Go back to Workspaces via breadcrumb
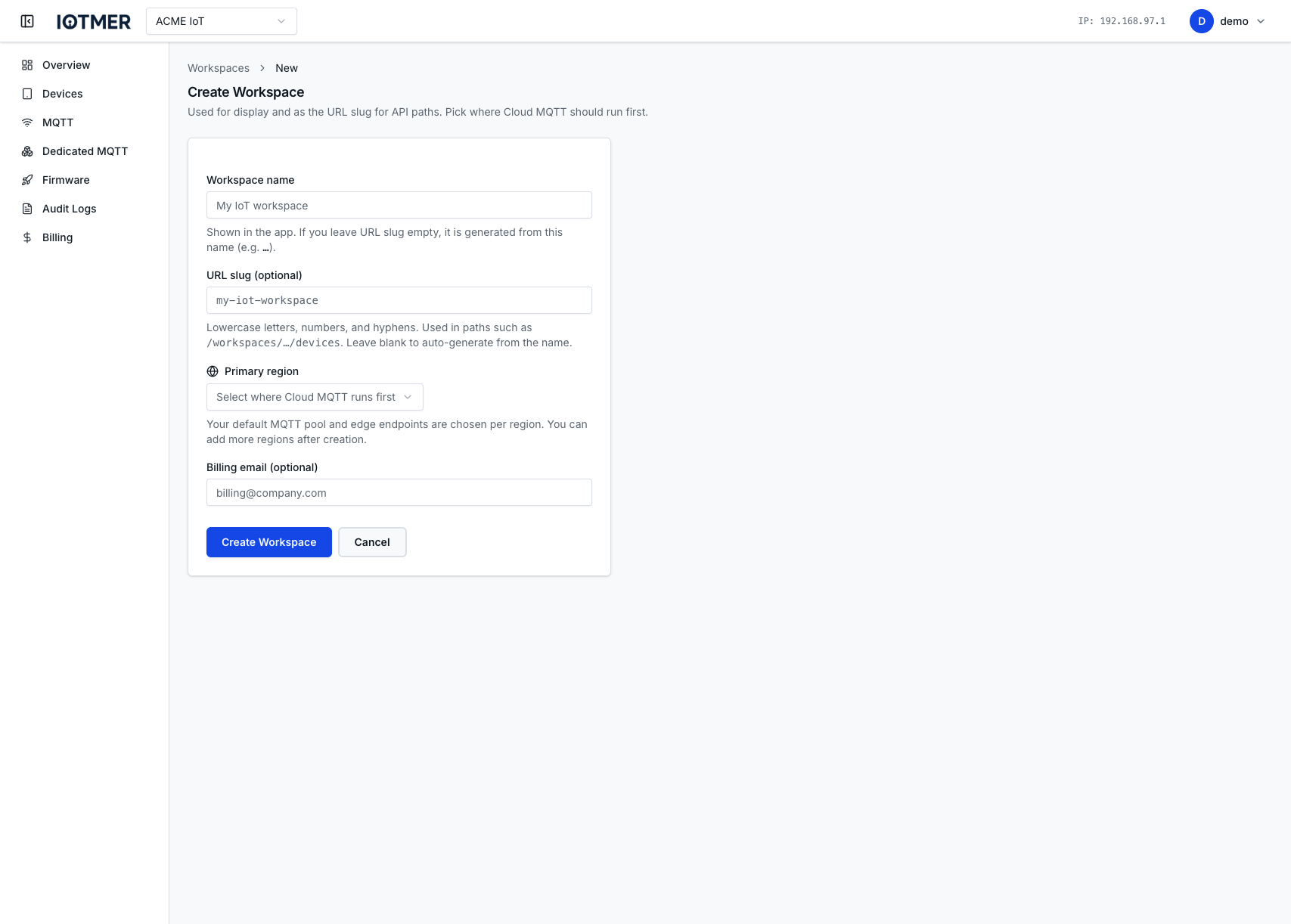1291x924 pixels. 218,68
